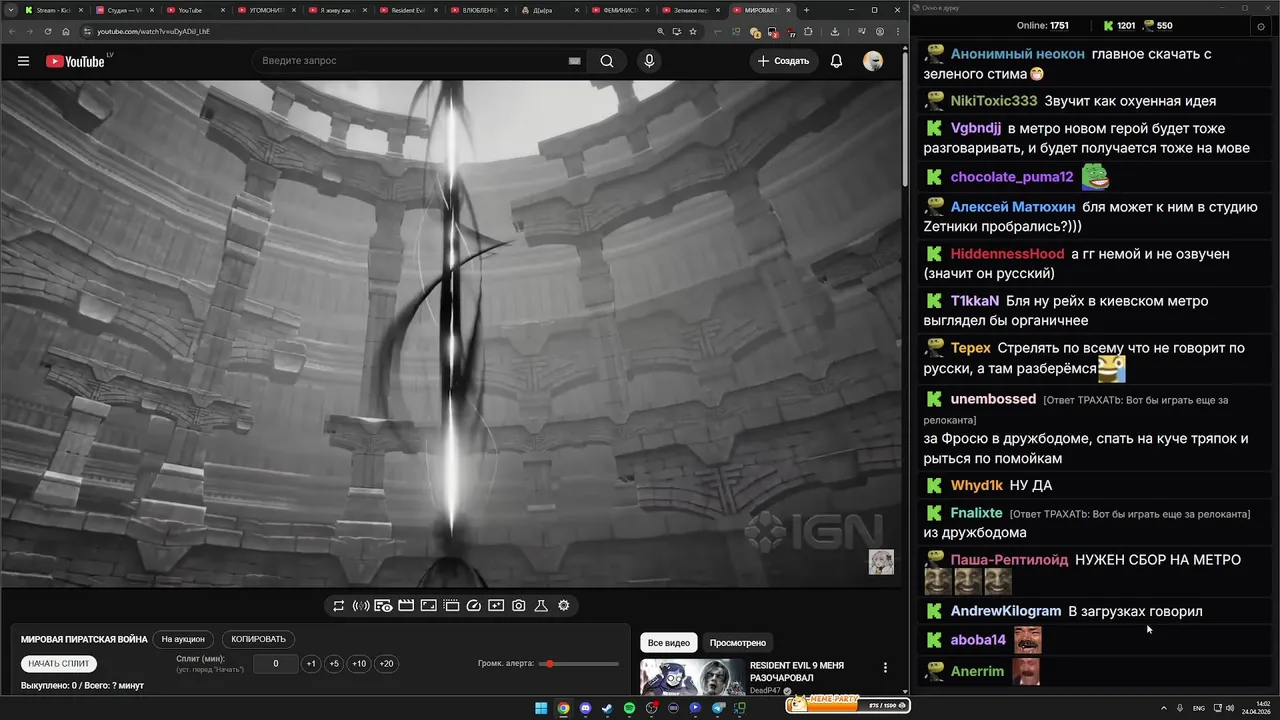This screenshot has width=1280, height=720.
Task: Open Telegram from the taskbar
Action: [717, 708]
